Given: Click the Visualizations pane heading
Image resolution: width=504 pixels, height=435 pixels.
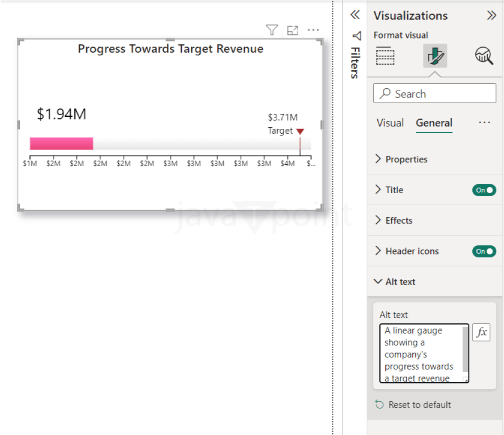Looking at the screenshot, I should (x=410, y=16).
